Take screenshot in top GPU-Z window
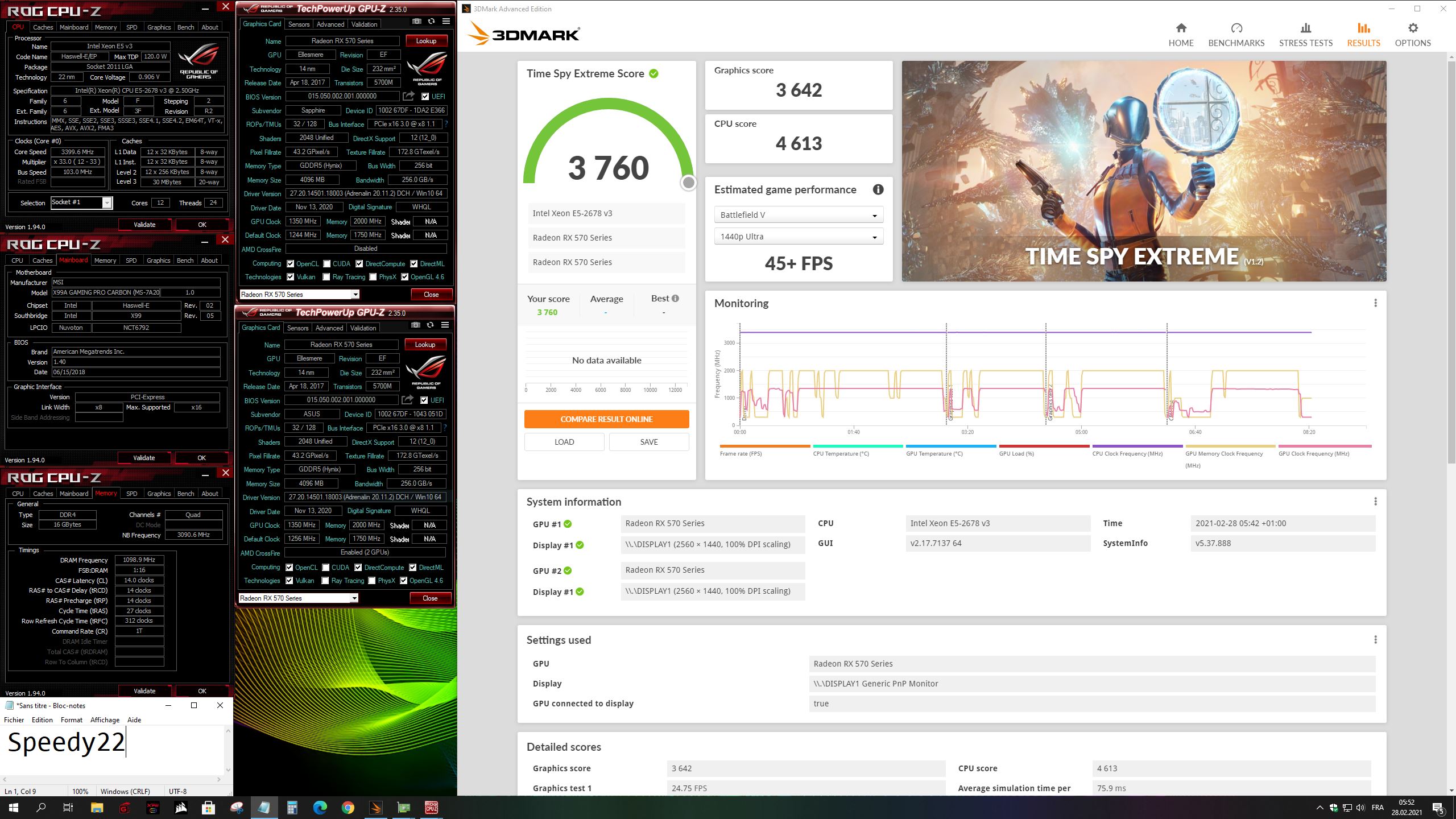The width and height of the screenshot is (1456, 819). coord(417,21)
